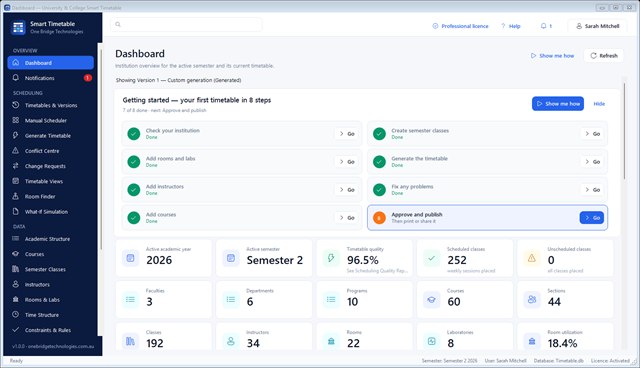Screen dimensions: 640x368
Task: Open the Dashboard sidebar item
Action: (x=50, y=63)
